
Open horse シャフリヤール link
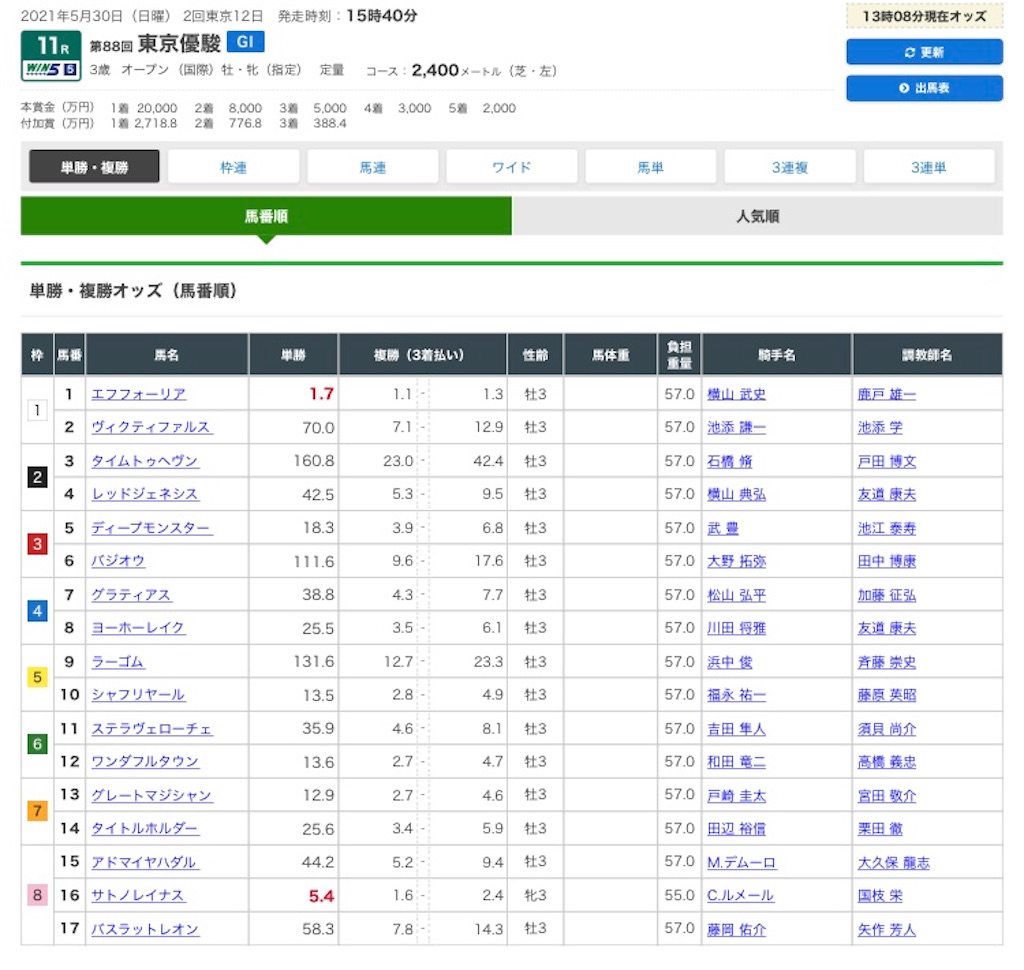click(x=138, y=694)
